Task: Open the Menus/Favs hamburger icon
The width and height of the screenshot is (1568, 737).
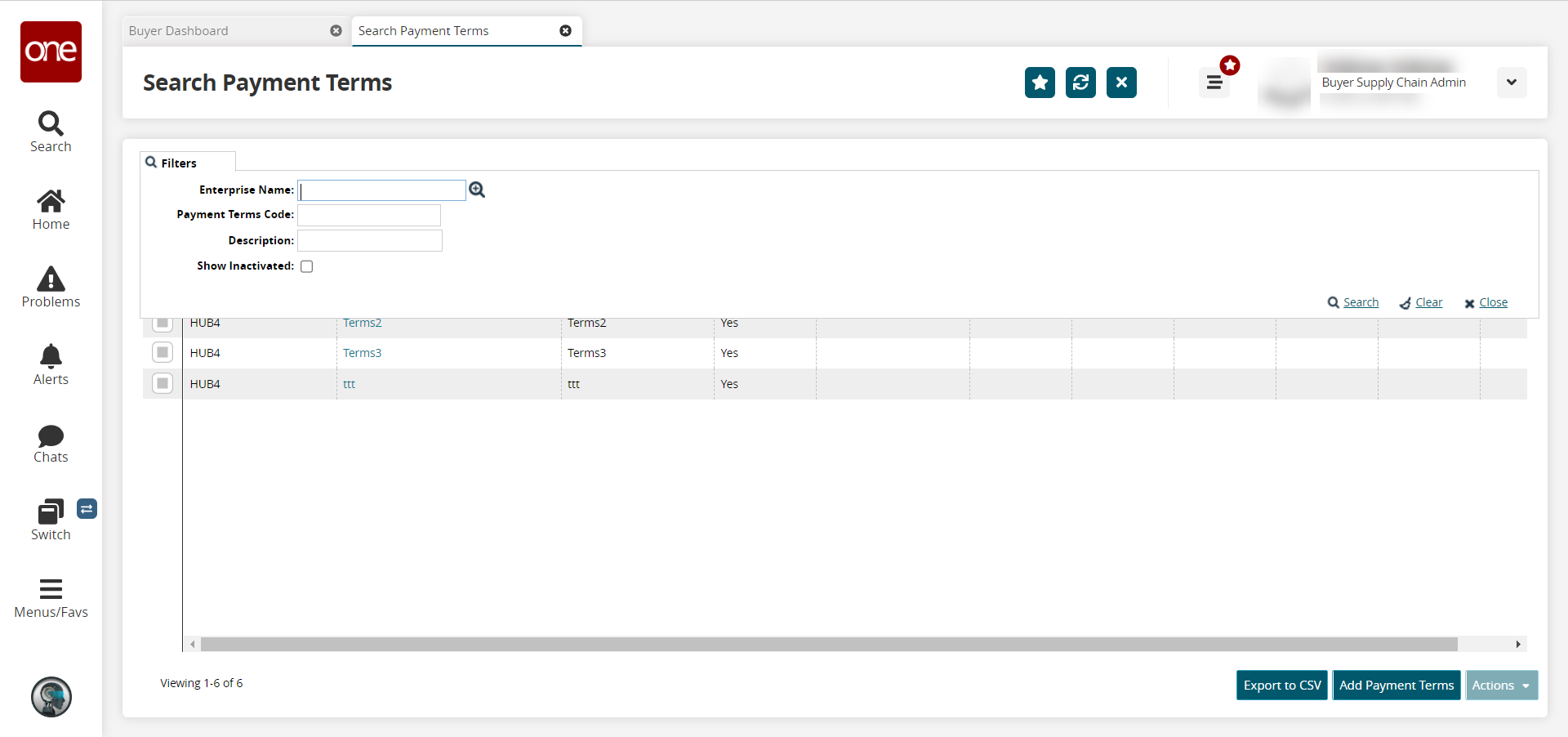Action: pyautogui.click(x=51, y=599)
